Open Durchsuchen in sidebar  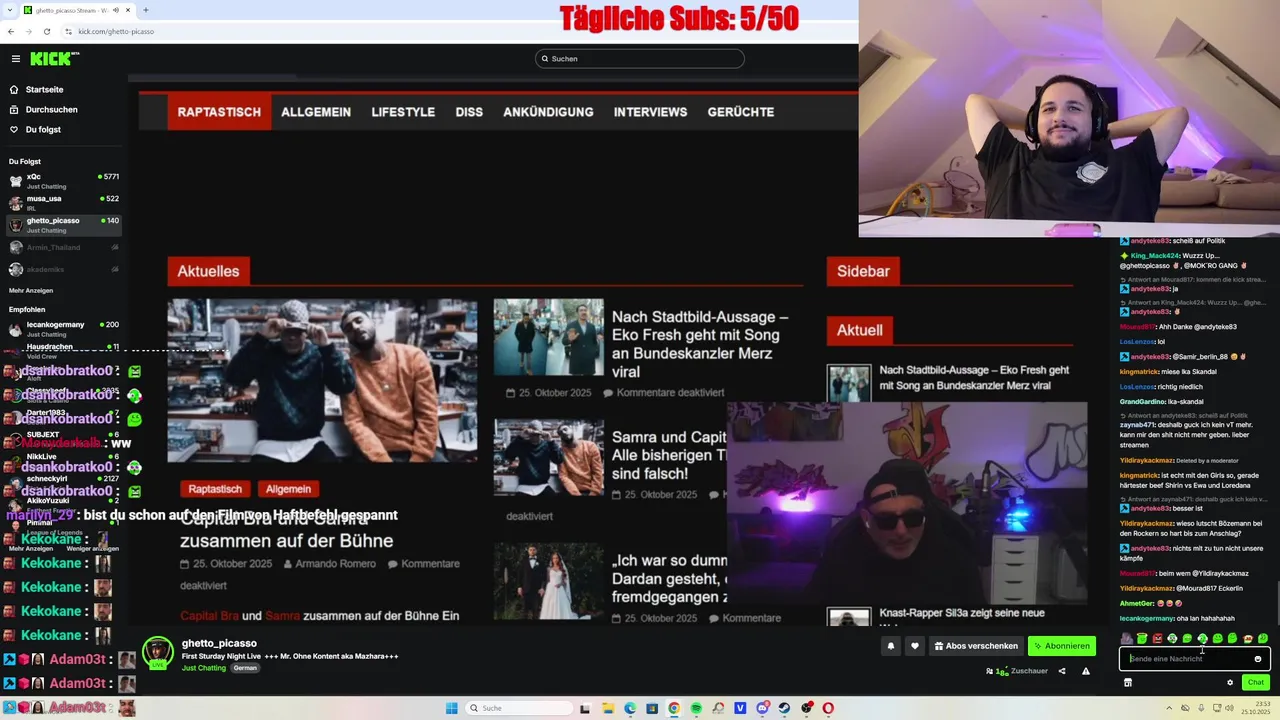pyautogui.click(x=42, y=109)
